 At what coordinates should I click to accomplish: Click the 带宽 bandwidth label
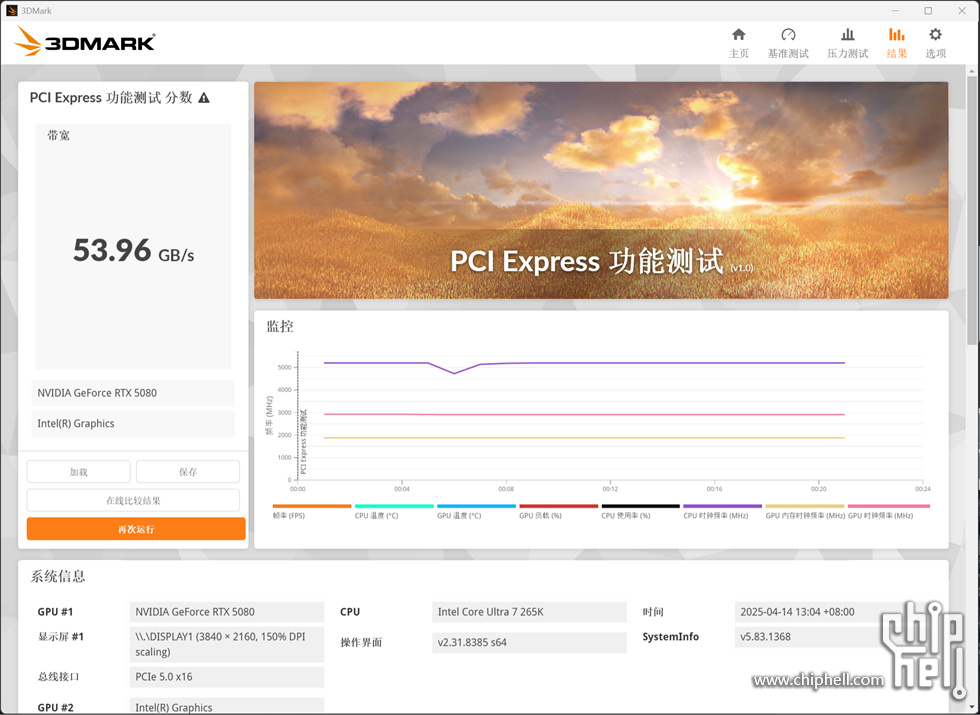59,135
